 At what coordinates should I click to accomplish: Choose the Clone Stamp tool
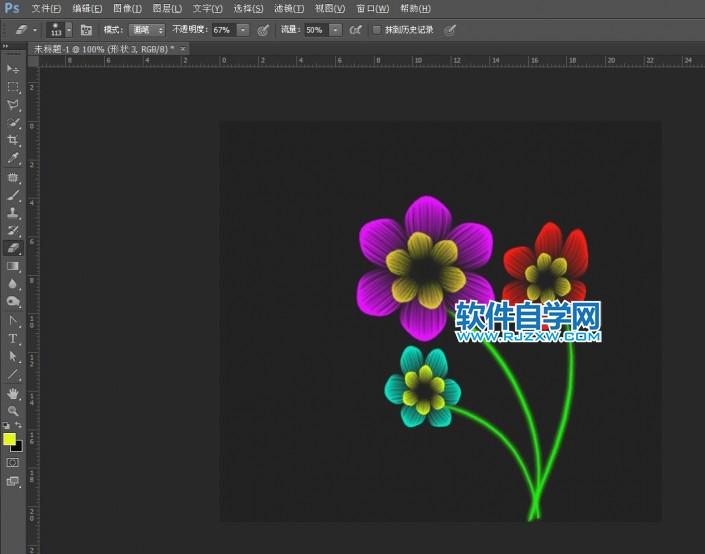tap(13, 213)
